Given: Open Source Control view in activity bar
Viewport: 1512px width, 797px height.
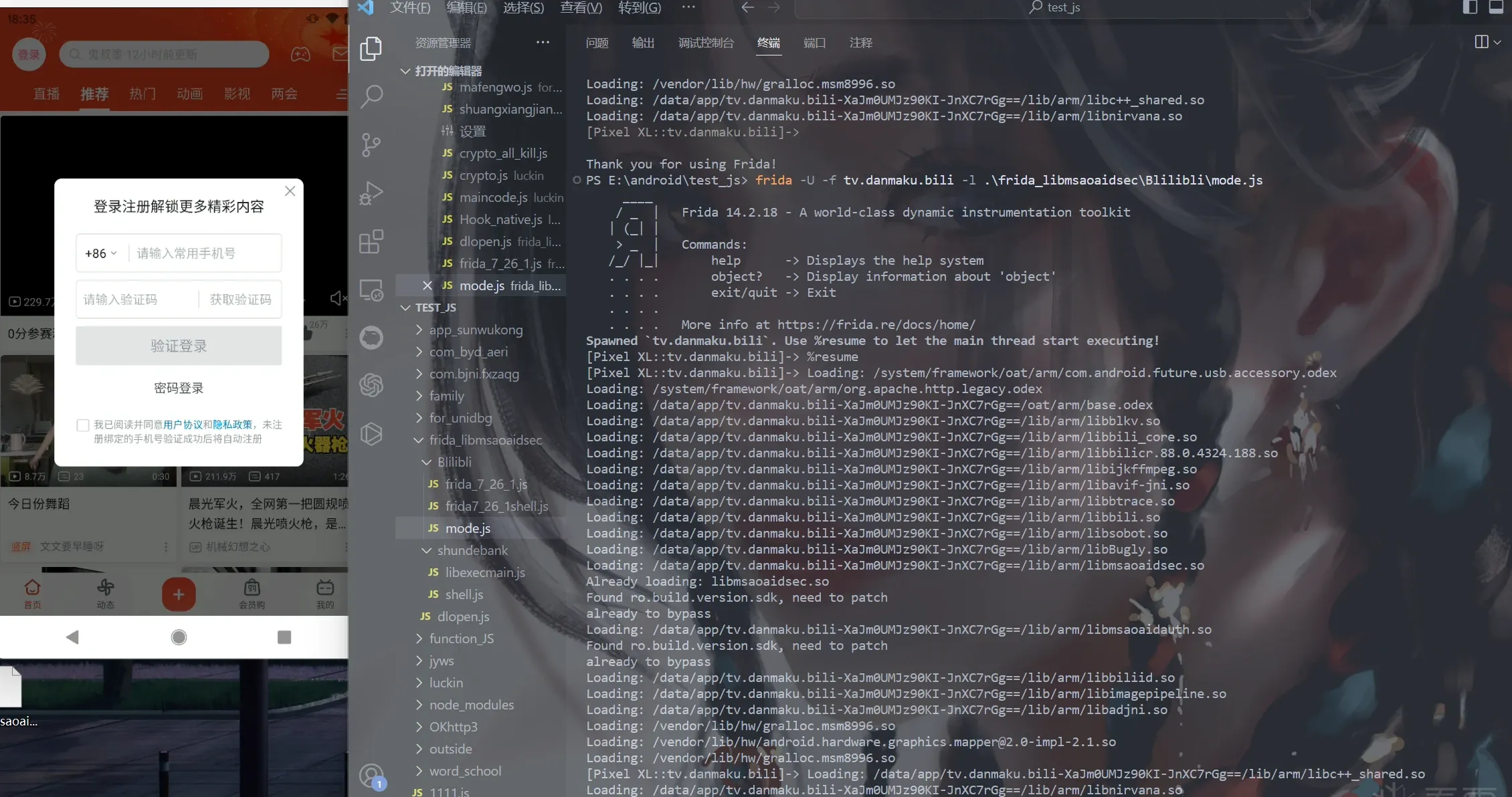Looking at the screenshot, I should 371,144.
